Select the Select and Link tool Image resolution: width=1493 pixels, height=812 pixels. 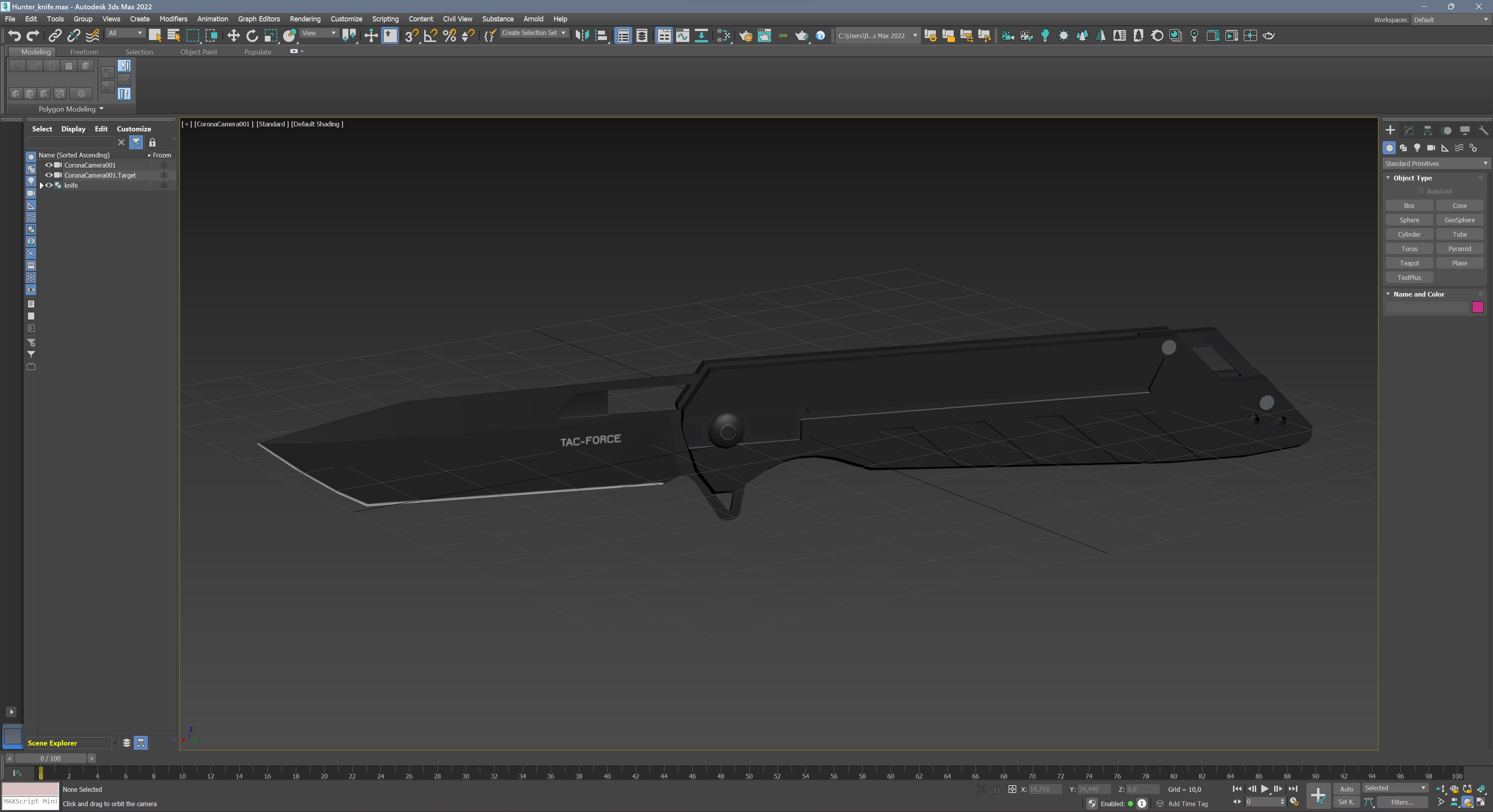[x=54, y=36]
